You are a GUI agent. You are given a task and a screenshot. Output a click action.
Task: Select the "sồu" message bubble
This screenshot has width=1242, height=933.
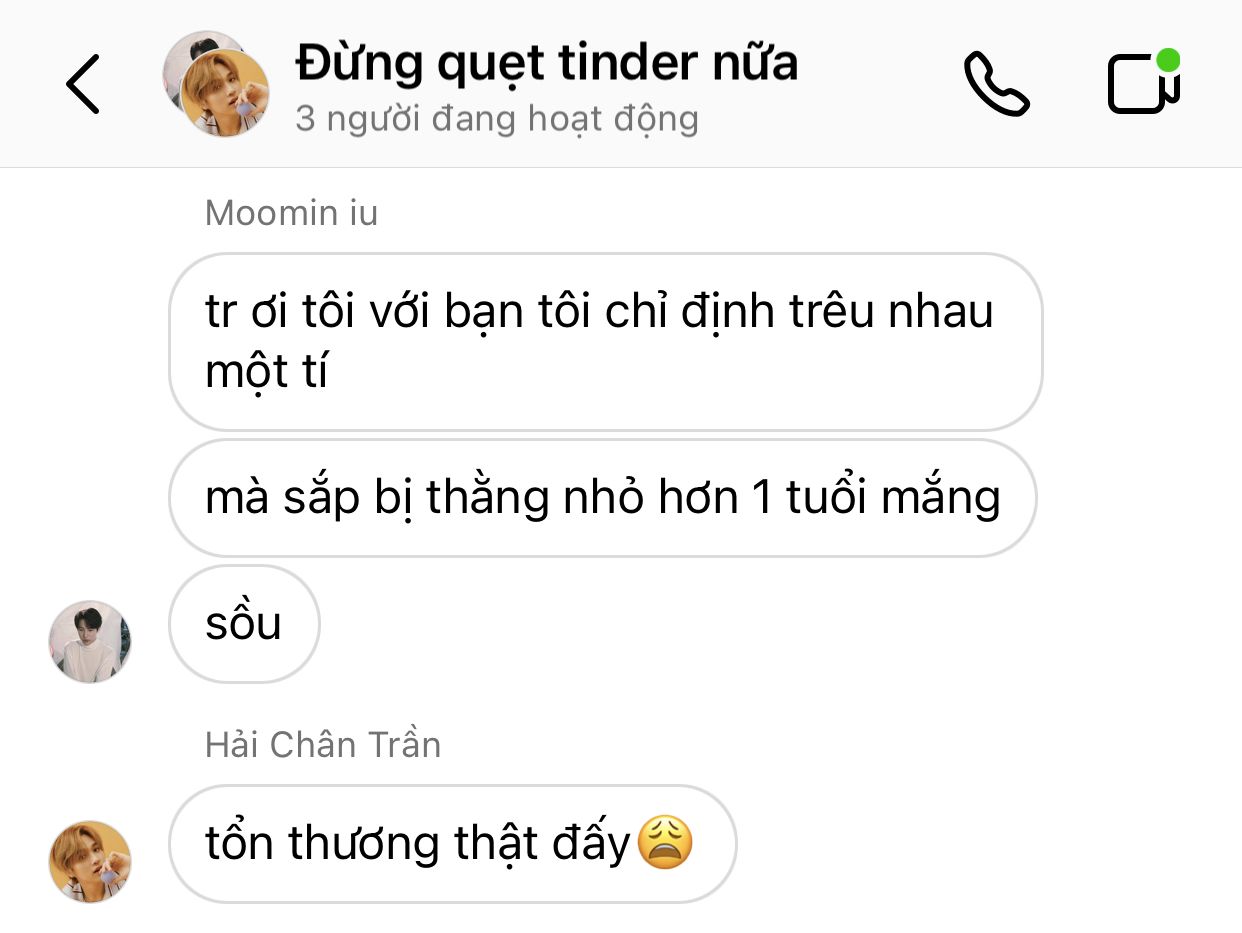click(x=244, y=624)
